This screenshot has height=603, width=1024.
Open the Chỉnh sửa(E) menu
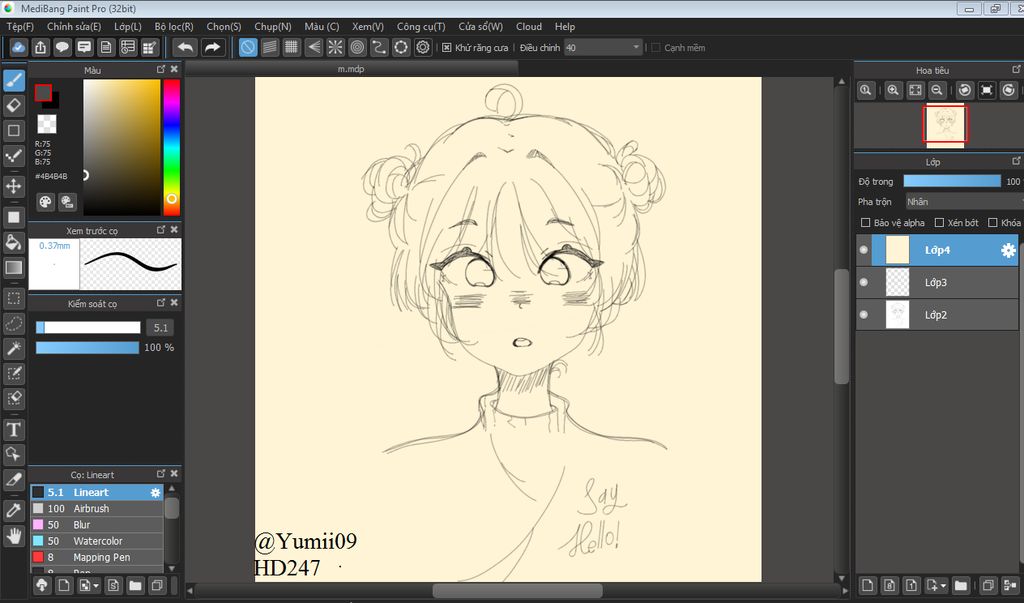(x=74, y=27)
